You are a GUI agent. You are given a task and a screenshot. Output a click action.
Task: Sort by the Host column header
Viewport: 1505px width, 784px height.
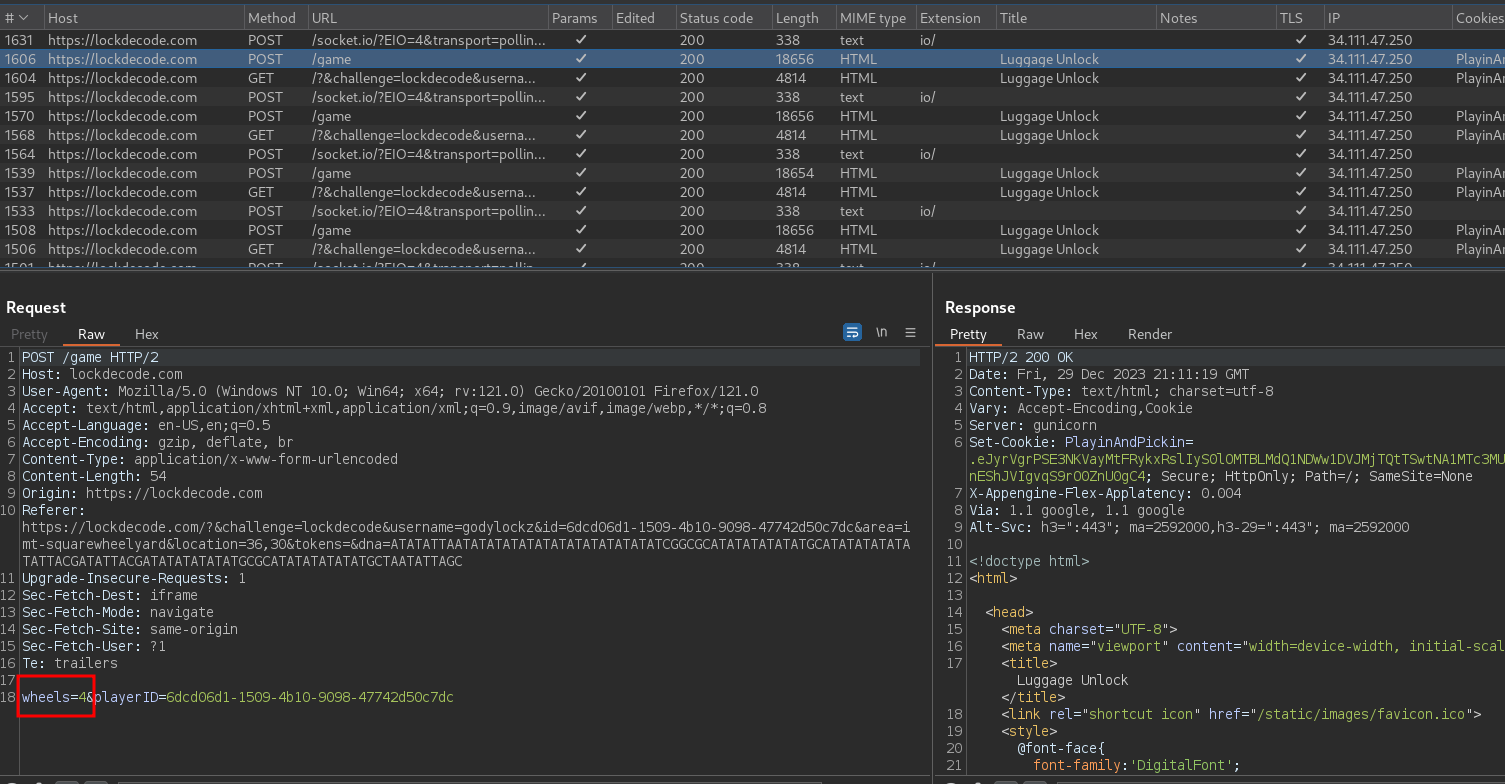[143, 18]
